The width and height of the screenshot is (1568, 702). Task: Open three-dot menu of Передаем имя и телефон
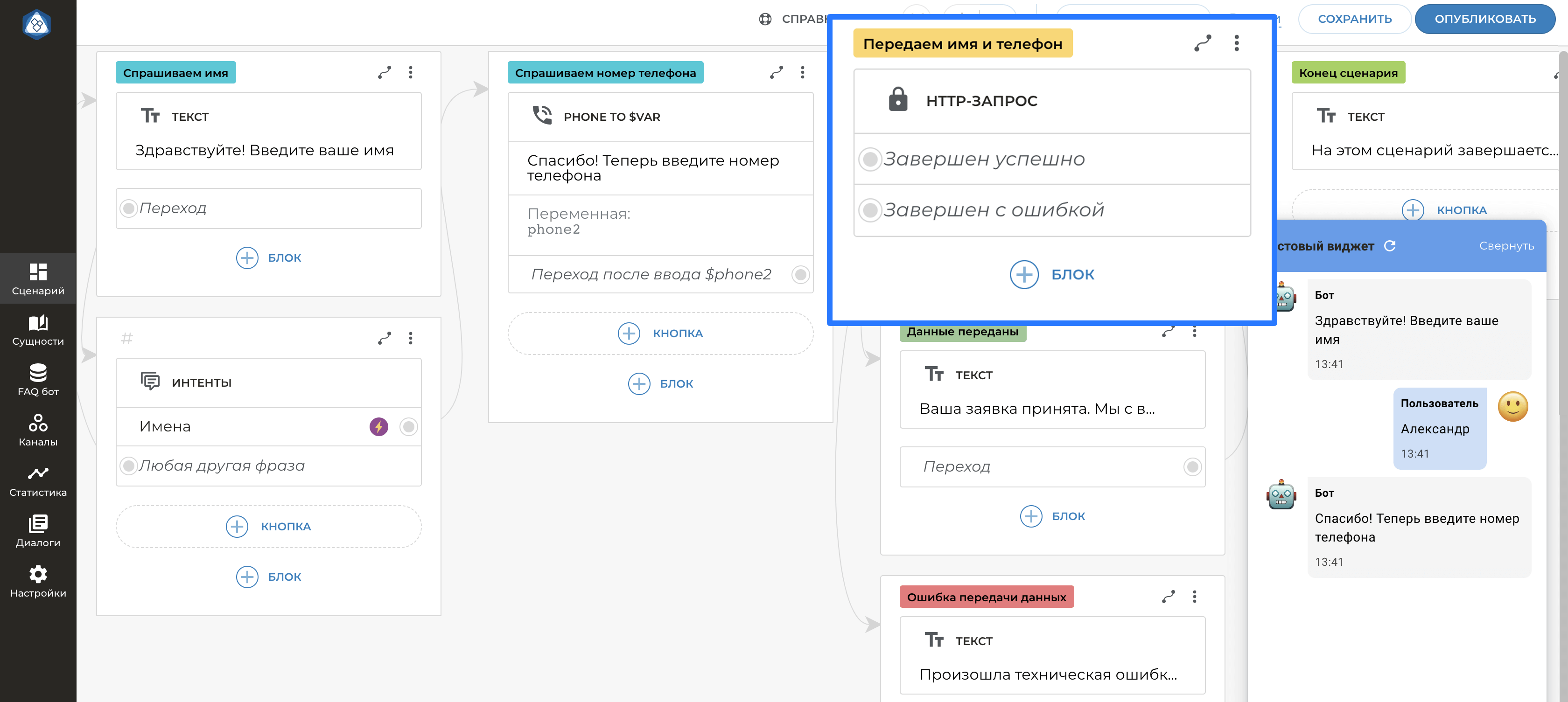(1236, 43)
